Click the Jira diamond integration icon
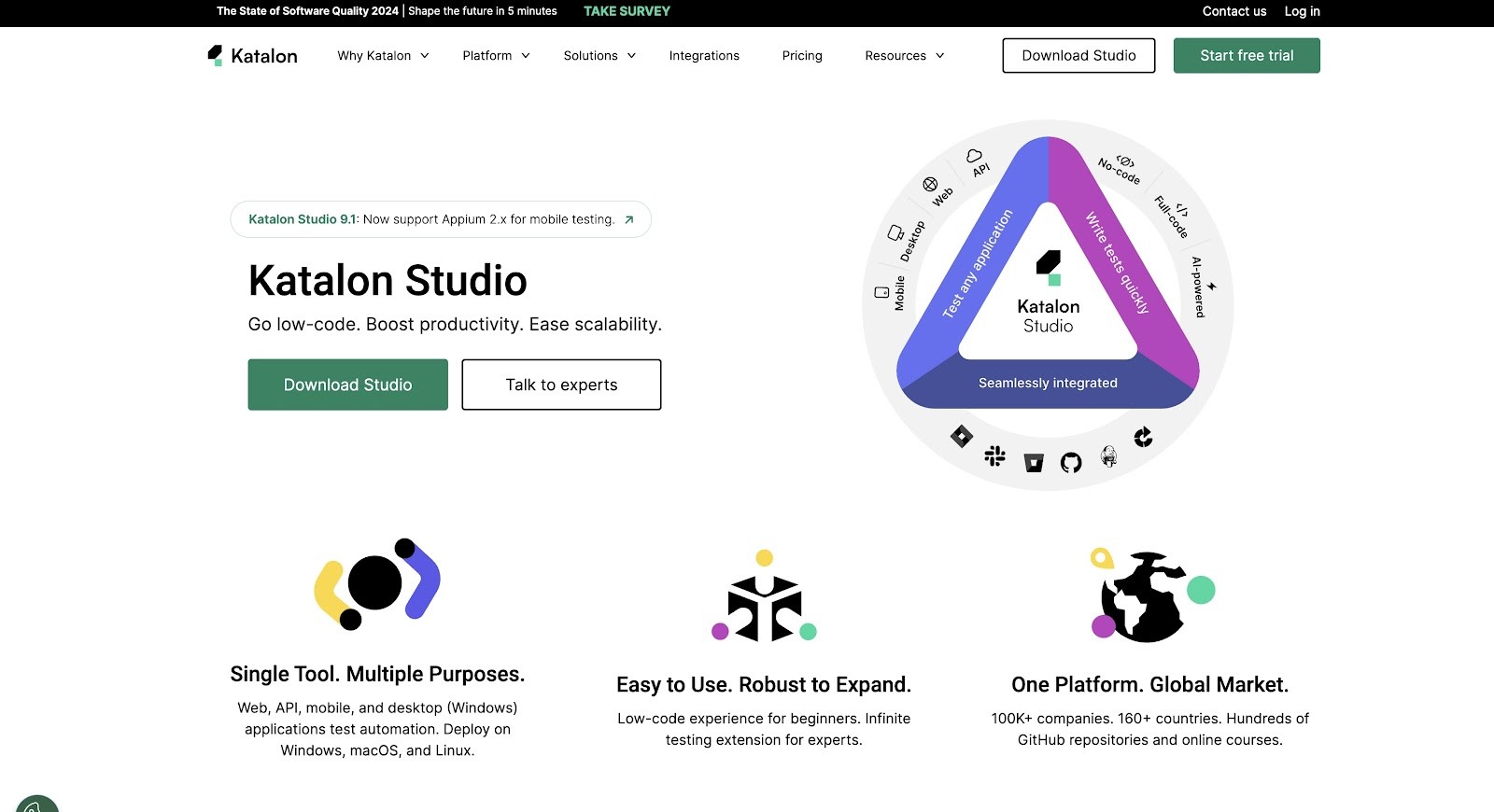The height and width of the screenshot is (812, 1494). [x=962, y=436]
